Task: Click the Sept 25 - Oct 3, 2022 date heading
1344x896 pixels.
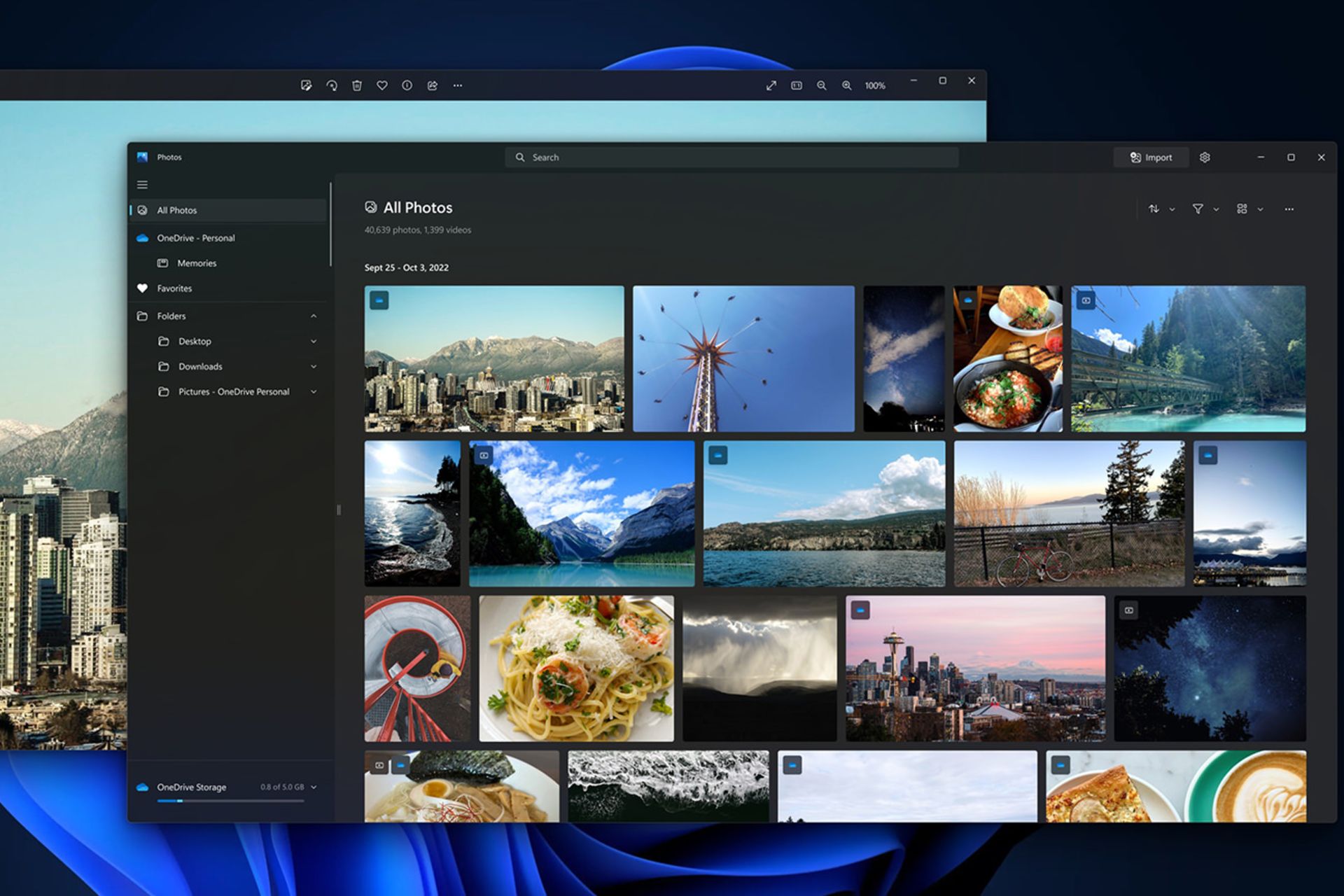Action: pyautogui.click(x=407, y=267)
